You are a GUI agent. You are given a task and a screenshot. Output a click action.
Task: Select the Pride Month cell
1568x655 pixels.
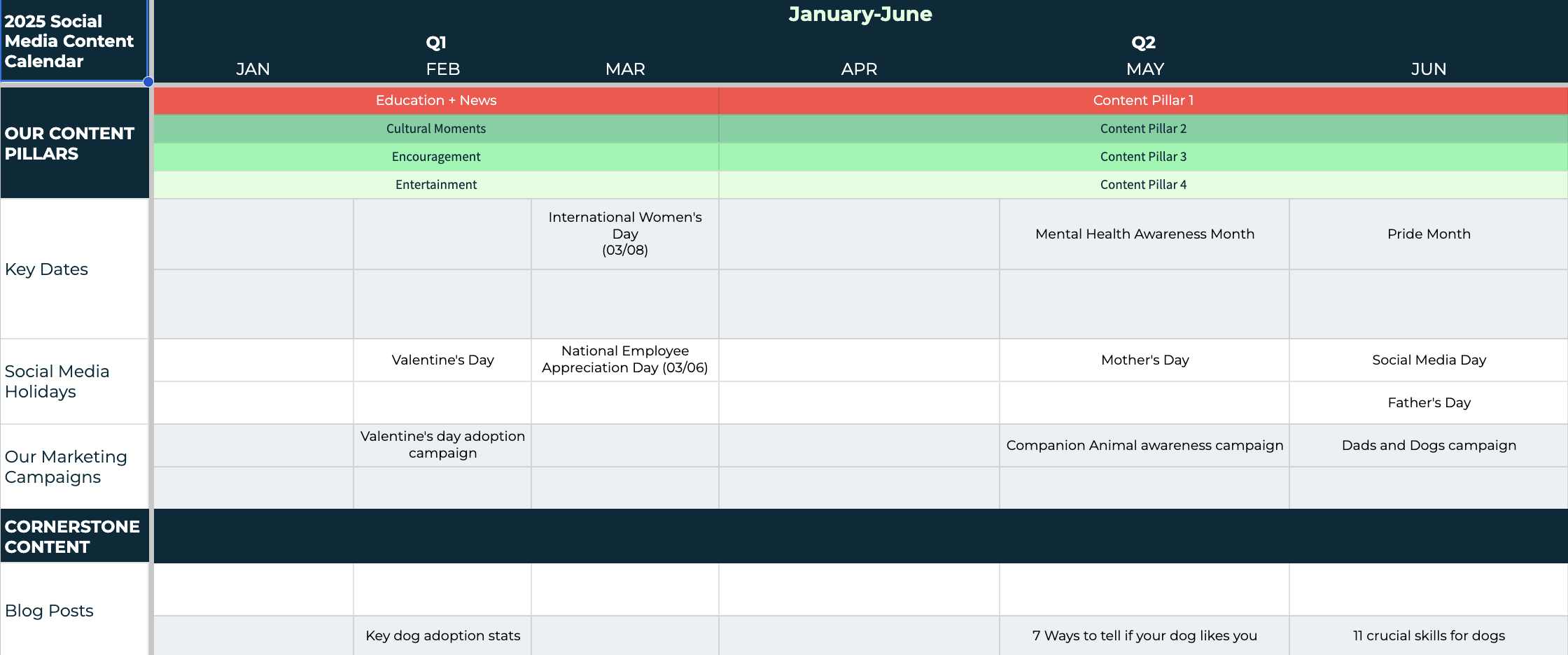1428,234
